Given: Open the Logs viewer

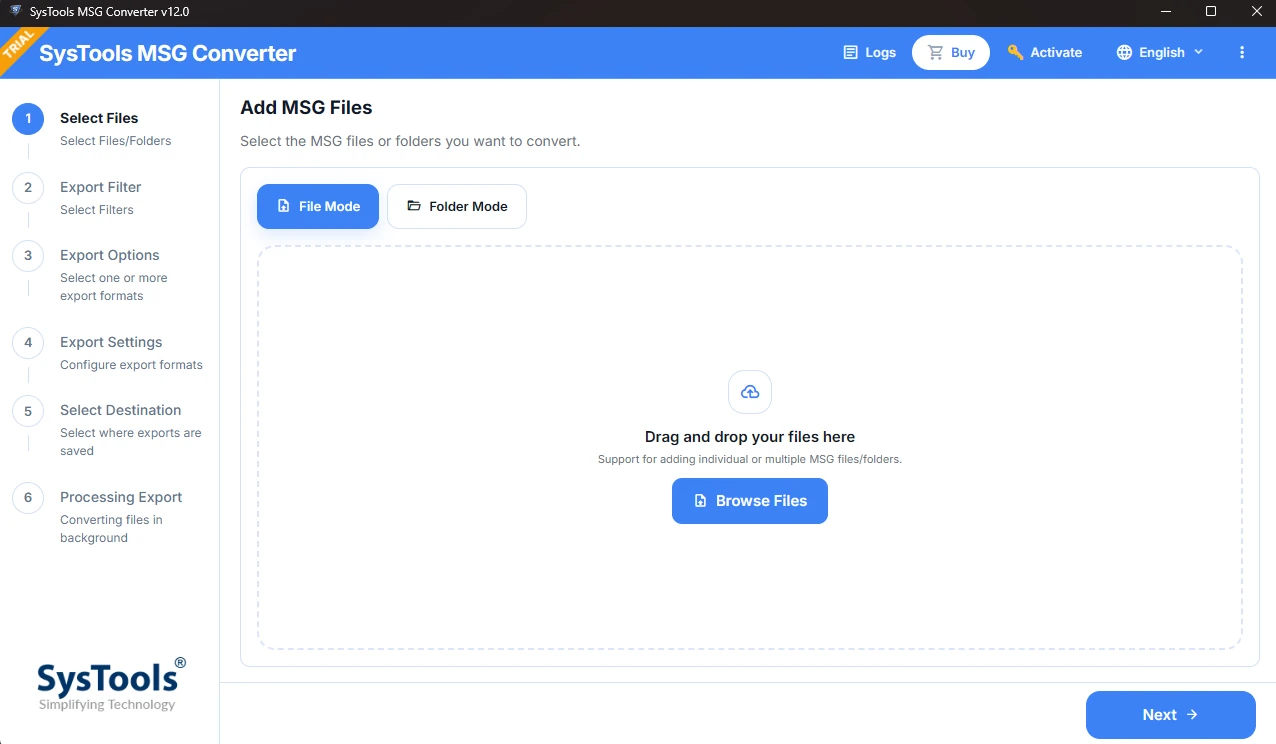Looking at the screenshot, I should pyautogui.click(x=869, y=52).
